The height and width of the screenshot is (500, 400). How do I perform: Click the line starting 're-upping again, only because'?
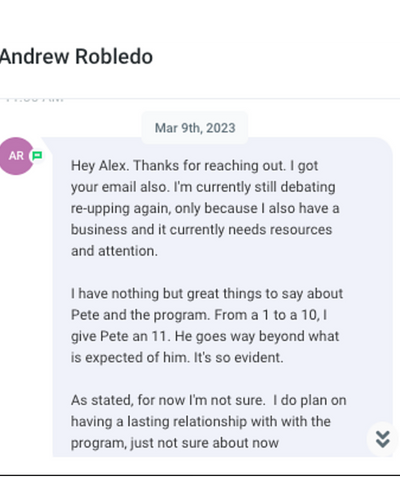205,208
